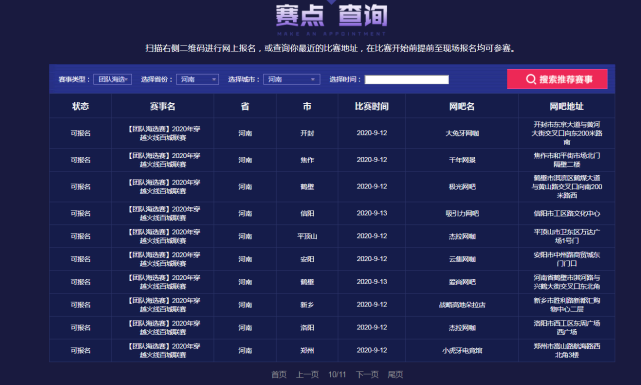Select the 开封 city cell
The image size is (641, 385).
point(307,133)
